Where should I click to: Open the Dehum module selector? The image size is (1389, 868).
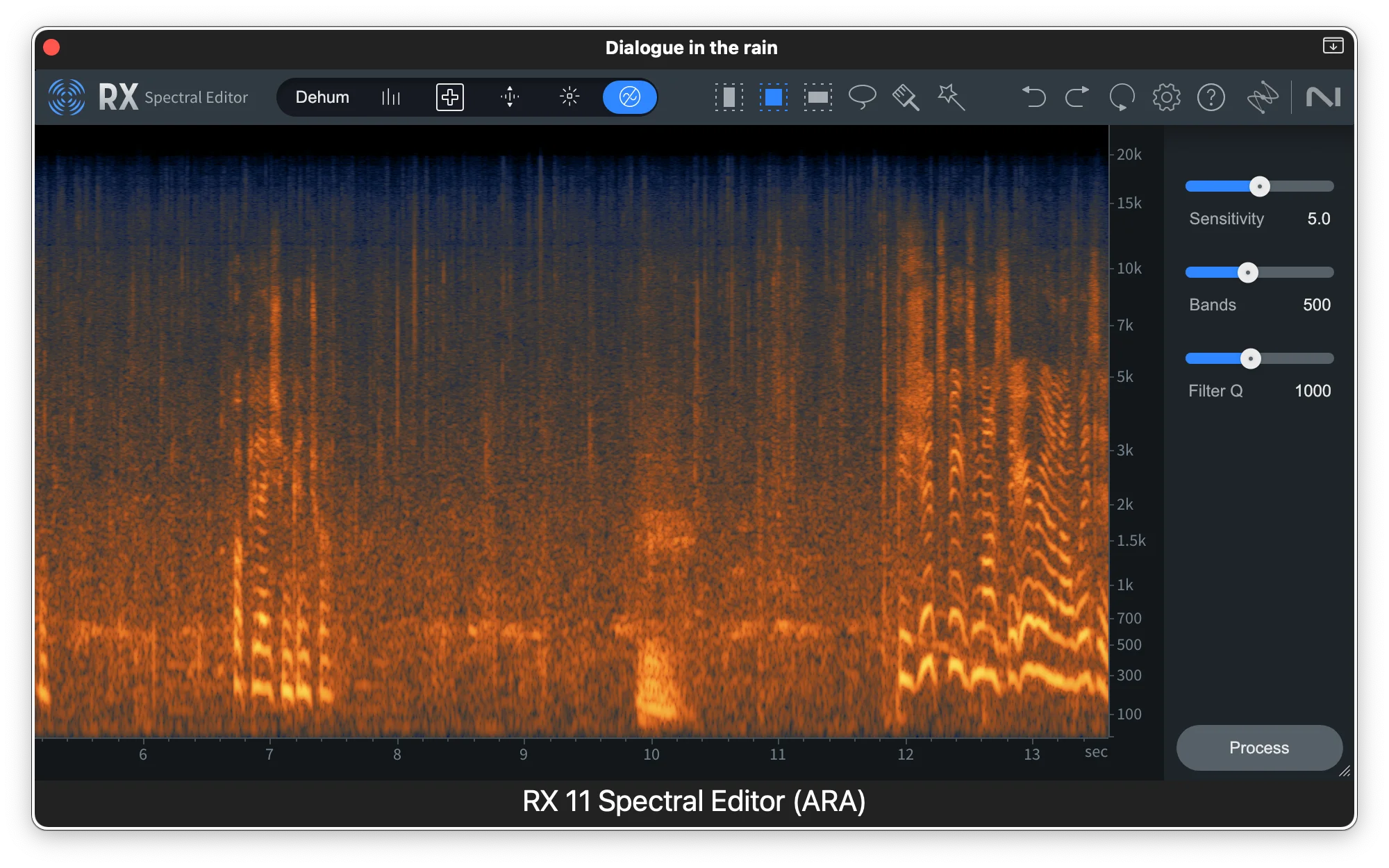coord(323,97)
